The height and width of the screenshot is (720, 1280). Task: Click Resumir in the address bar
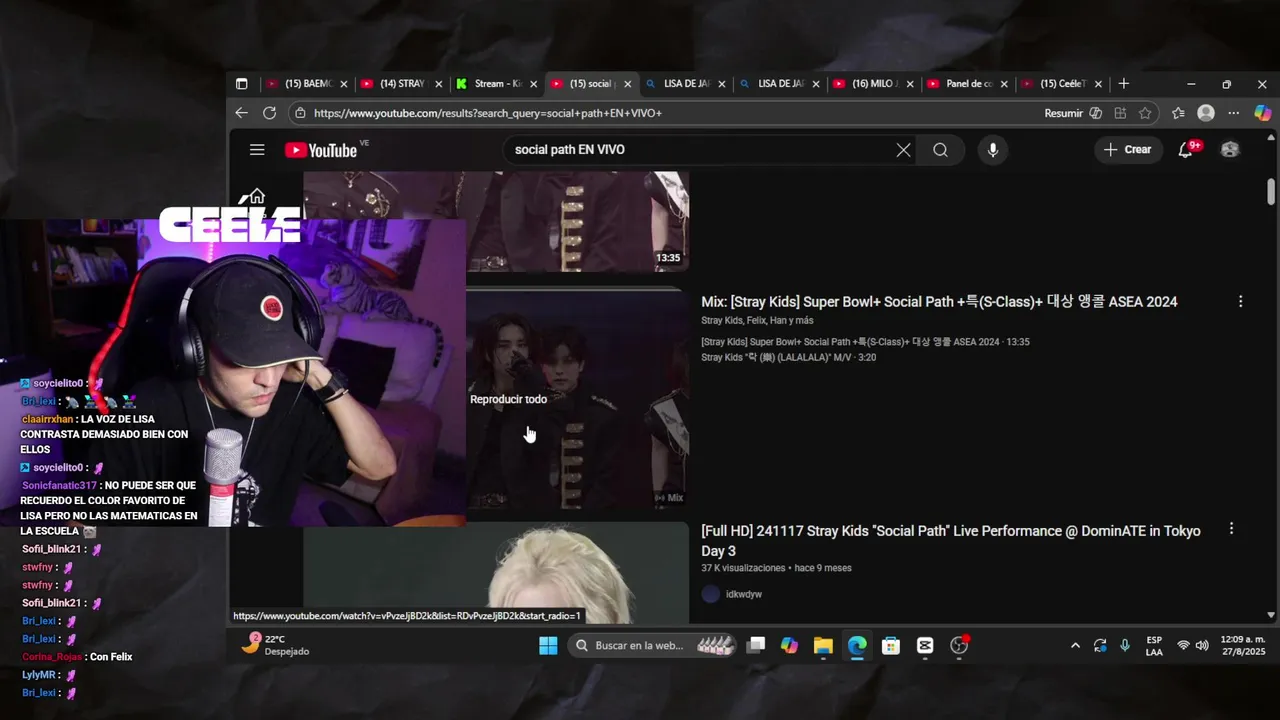point(1063,113)
